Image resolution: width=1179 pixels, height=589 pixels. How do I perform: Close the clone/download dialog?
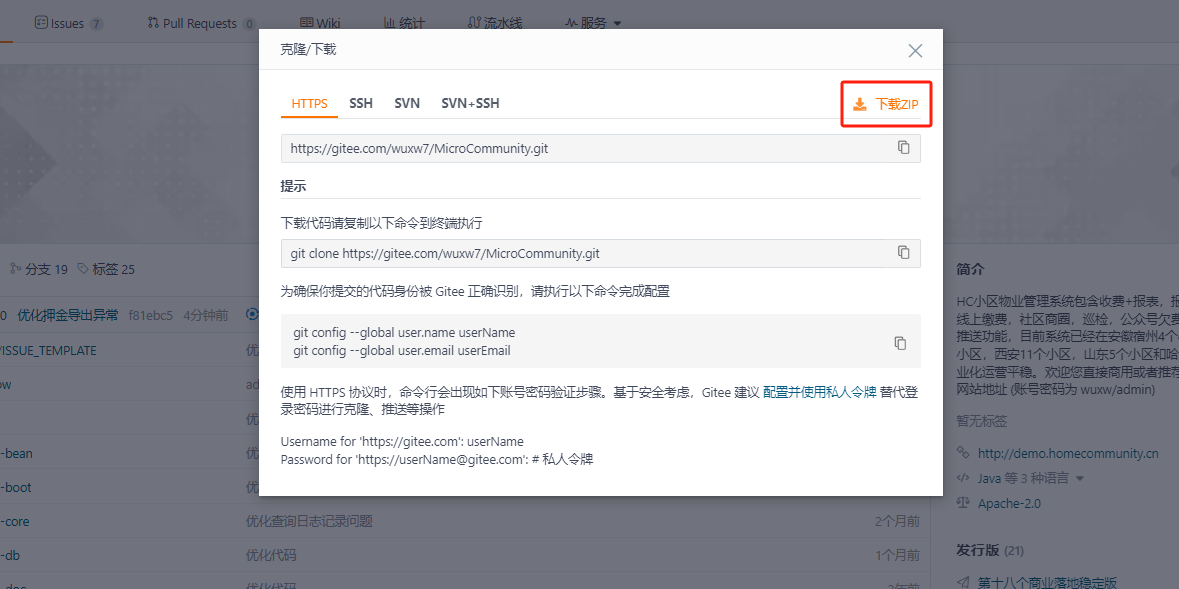coord(915,51)
